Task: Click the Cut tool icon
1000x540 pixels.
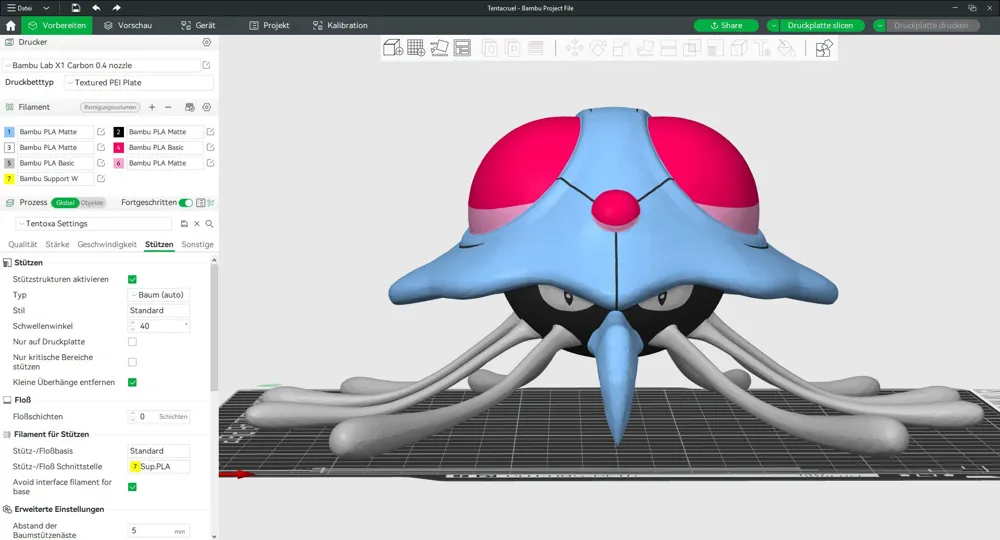Action: (668, 48)
